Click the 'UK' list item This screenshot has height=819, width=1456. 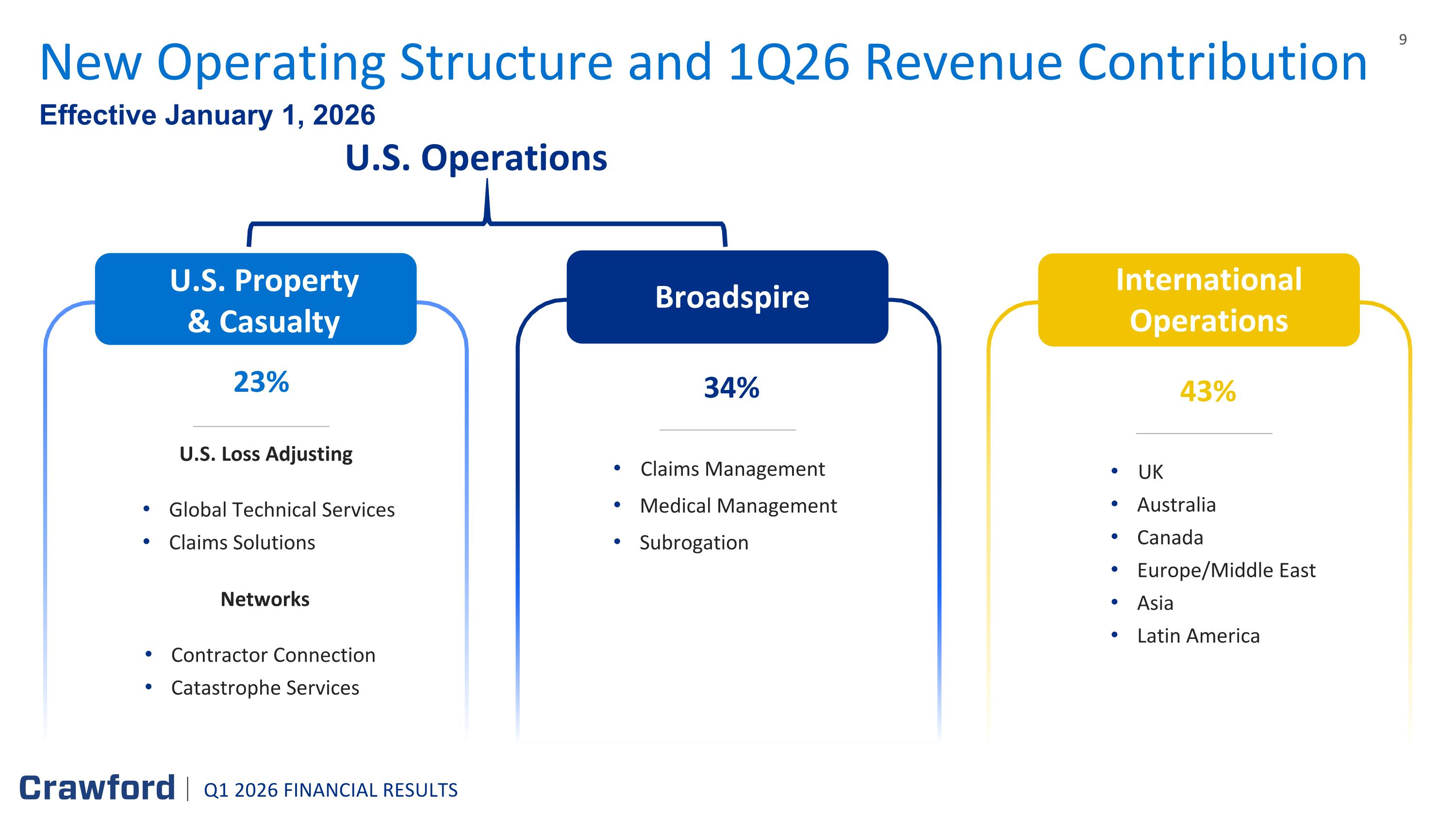pos(1150,472)
